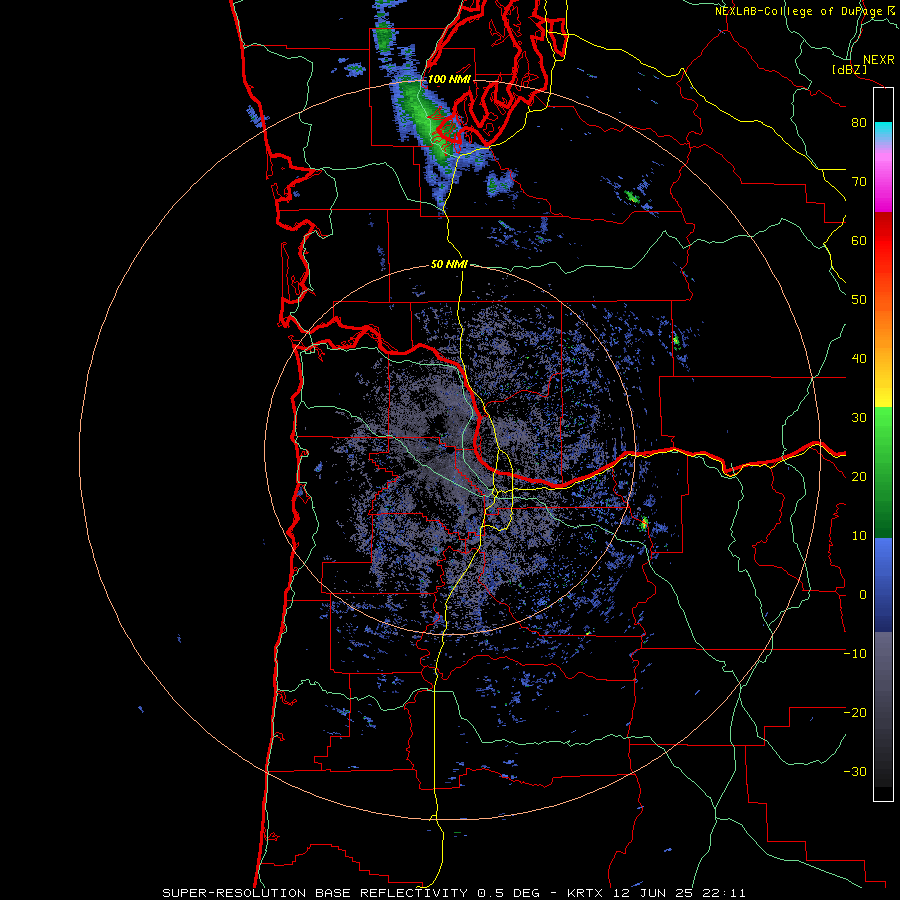Select the 60 value on the dBZ scale

click(859, 240)
